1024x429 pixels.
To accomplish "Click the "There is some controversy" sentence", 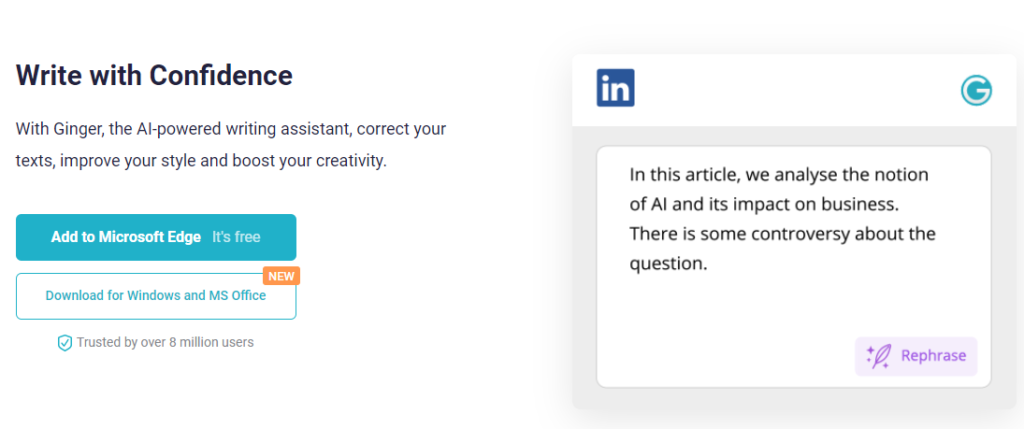I will point(782,234).
